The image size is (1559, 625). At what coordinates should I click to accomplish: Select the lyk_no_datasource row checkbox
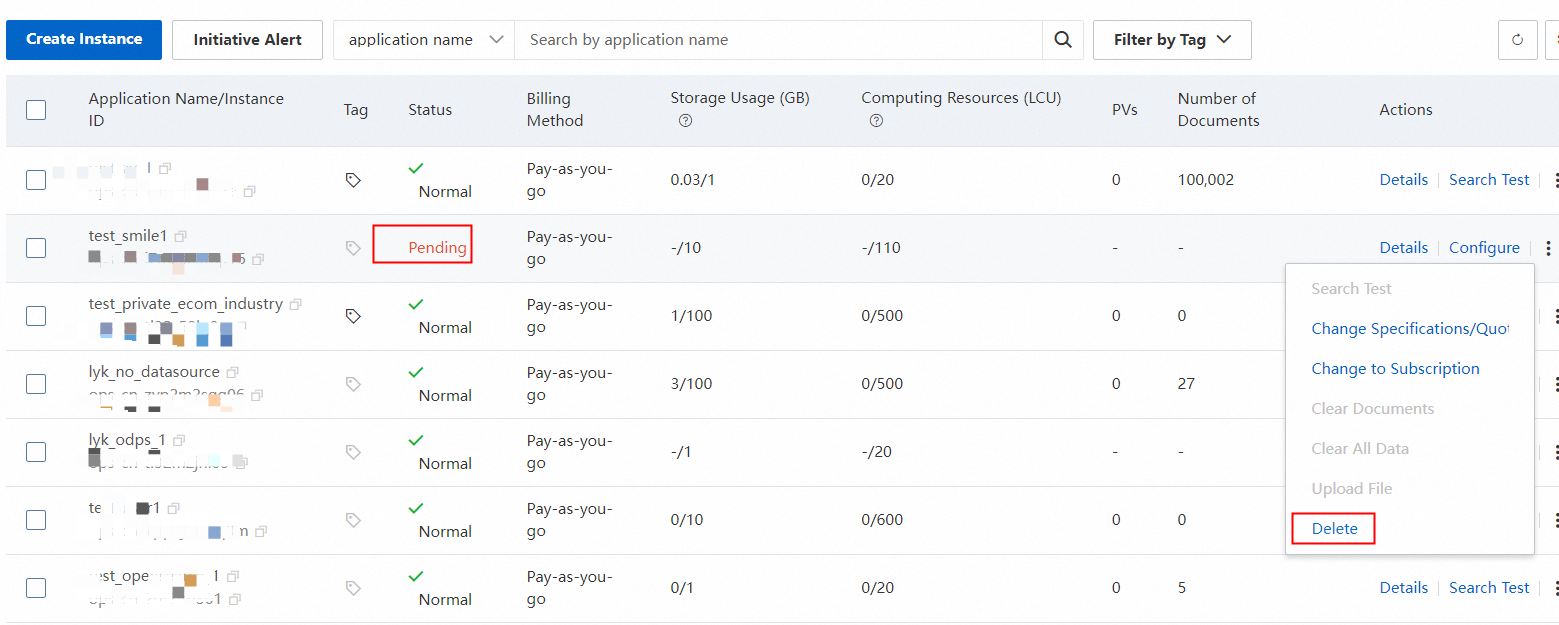(36, 384)
